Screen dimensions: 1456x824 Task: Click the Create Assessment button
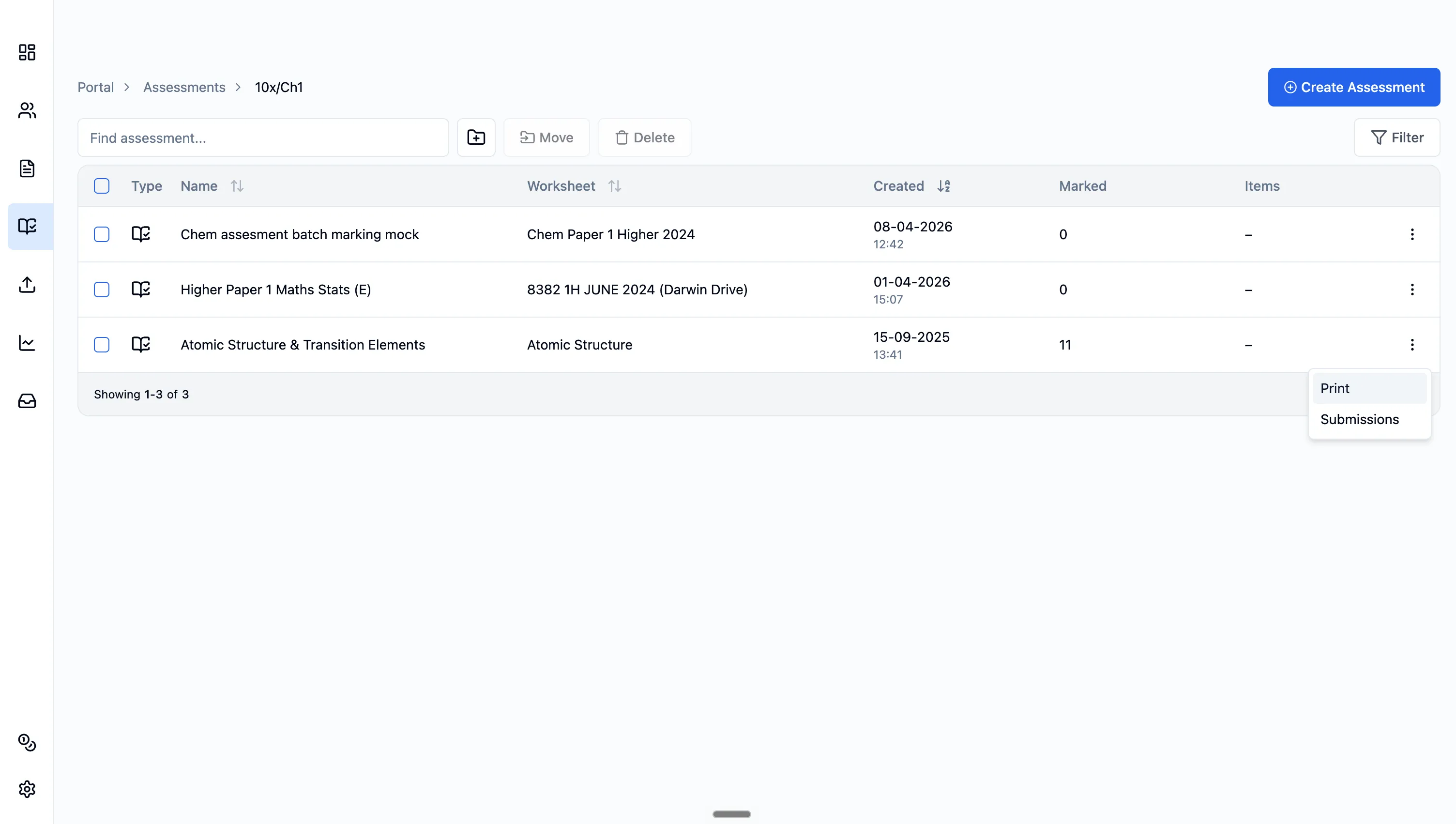[1353, 87]
